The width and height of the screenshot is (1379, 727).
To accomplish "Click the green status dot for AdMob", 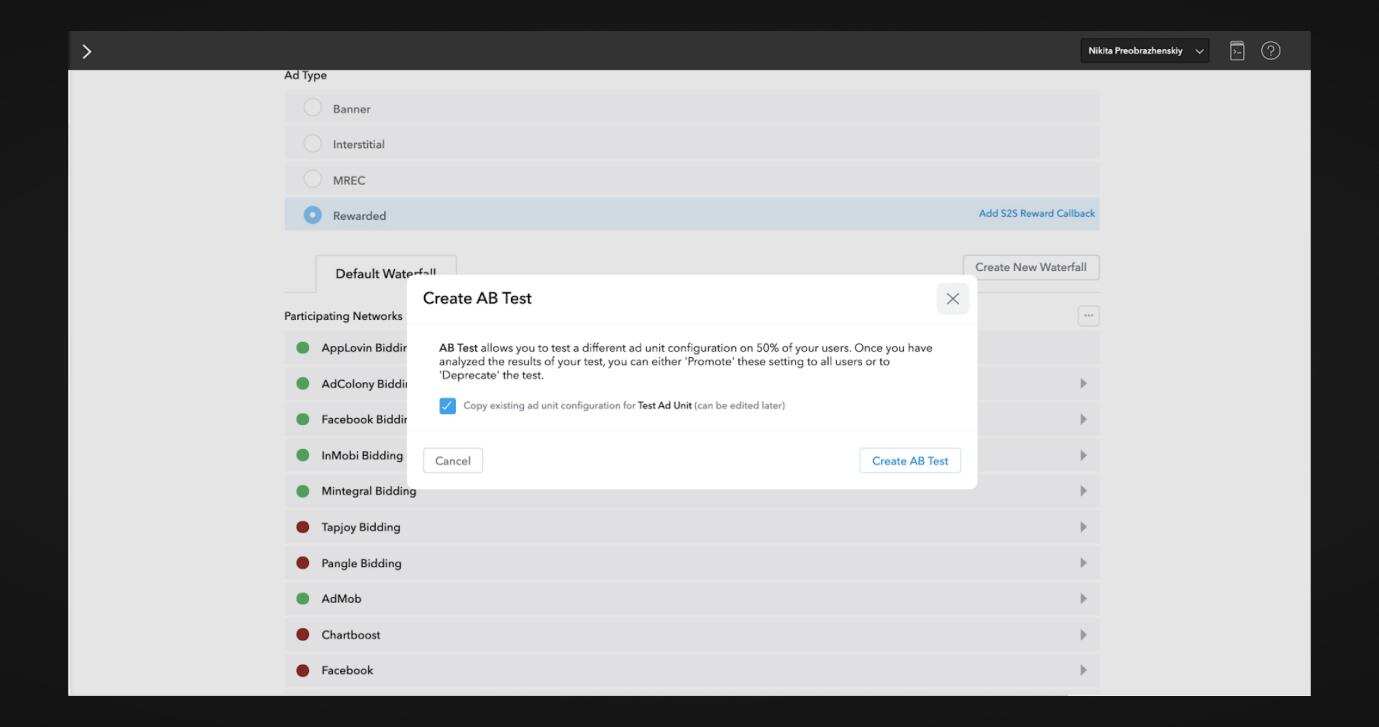I will click(x=303, y=599).
